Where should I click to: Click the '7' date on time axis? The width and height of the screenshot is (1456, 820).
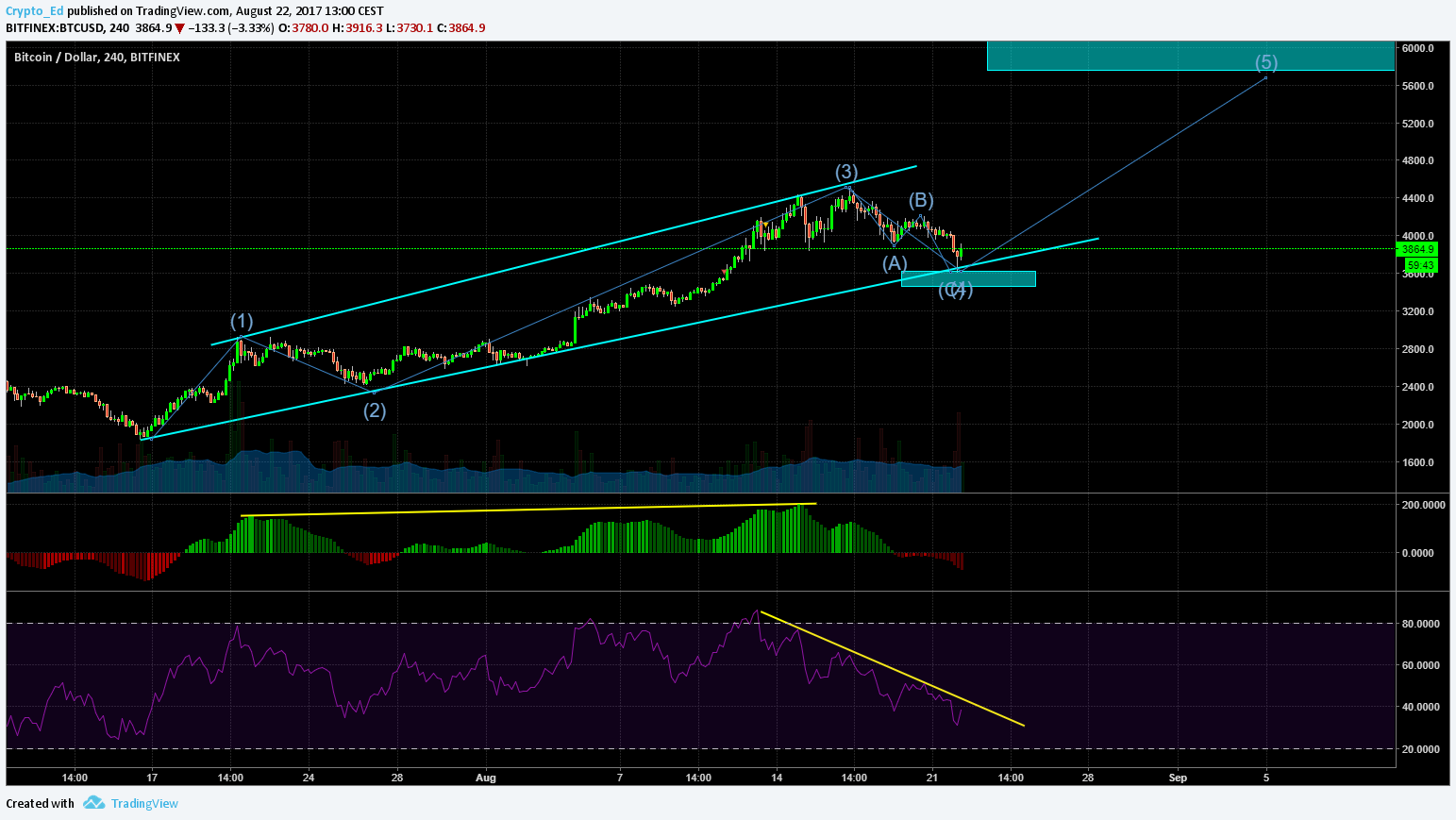[620, 778]
